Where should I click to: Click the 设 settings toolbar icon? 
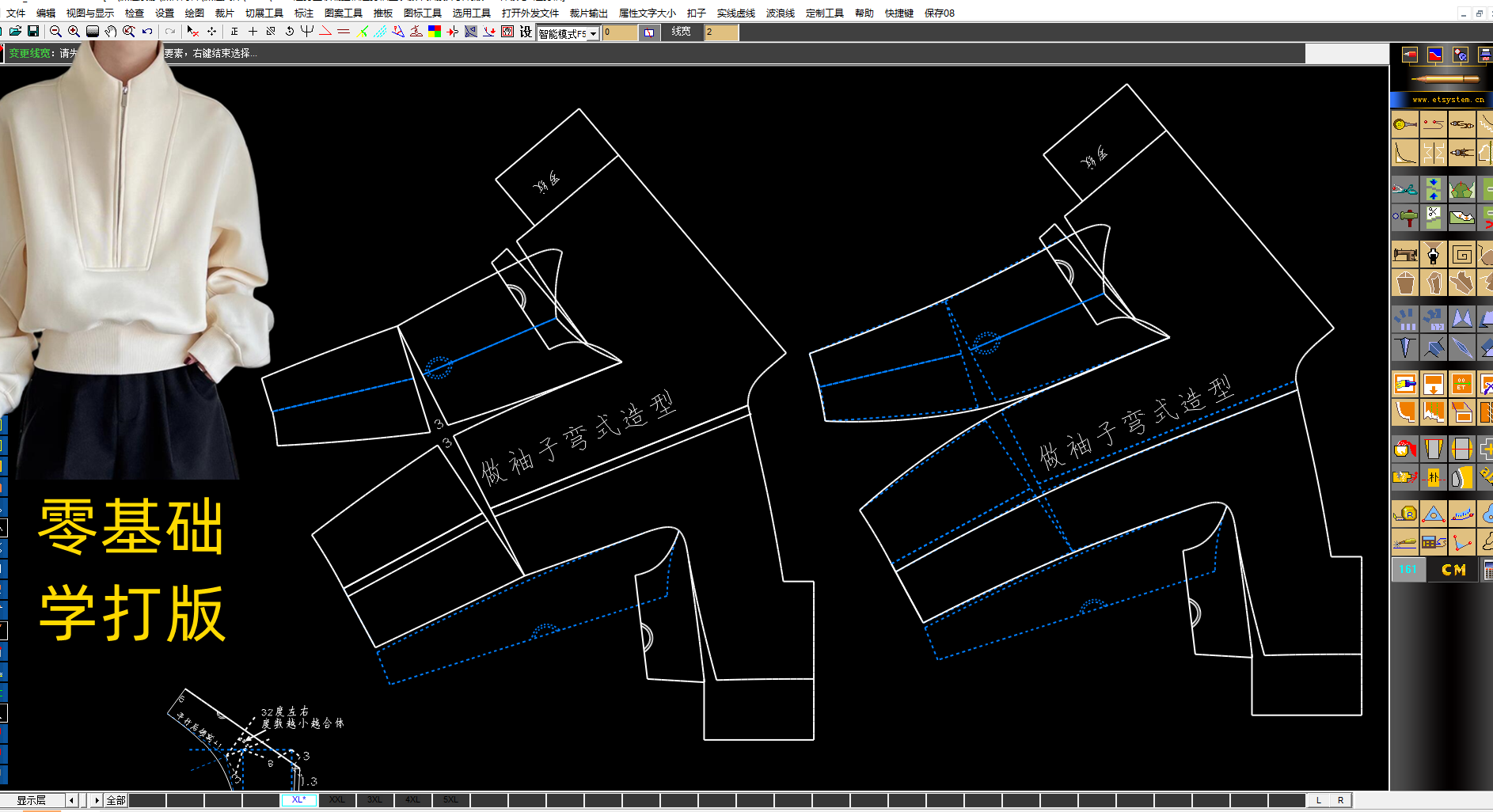[526, 32]
